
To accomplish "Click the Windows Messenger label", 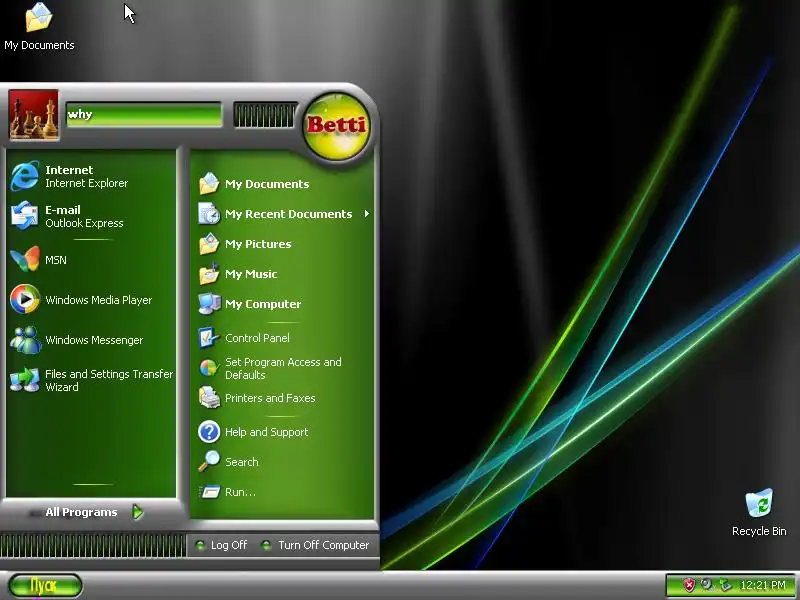I will 94,340.
